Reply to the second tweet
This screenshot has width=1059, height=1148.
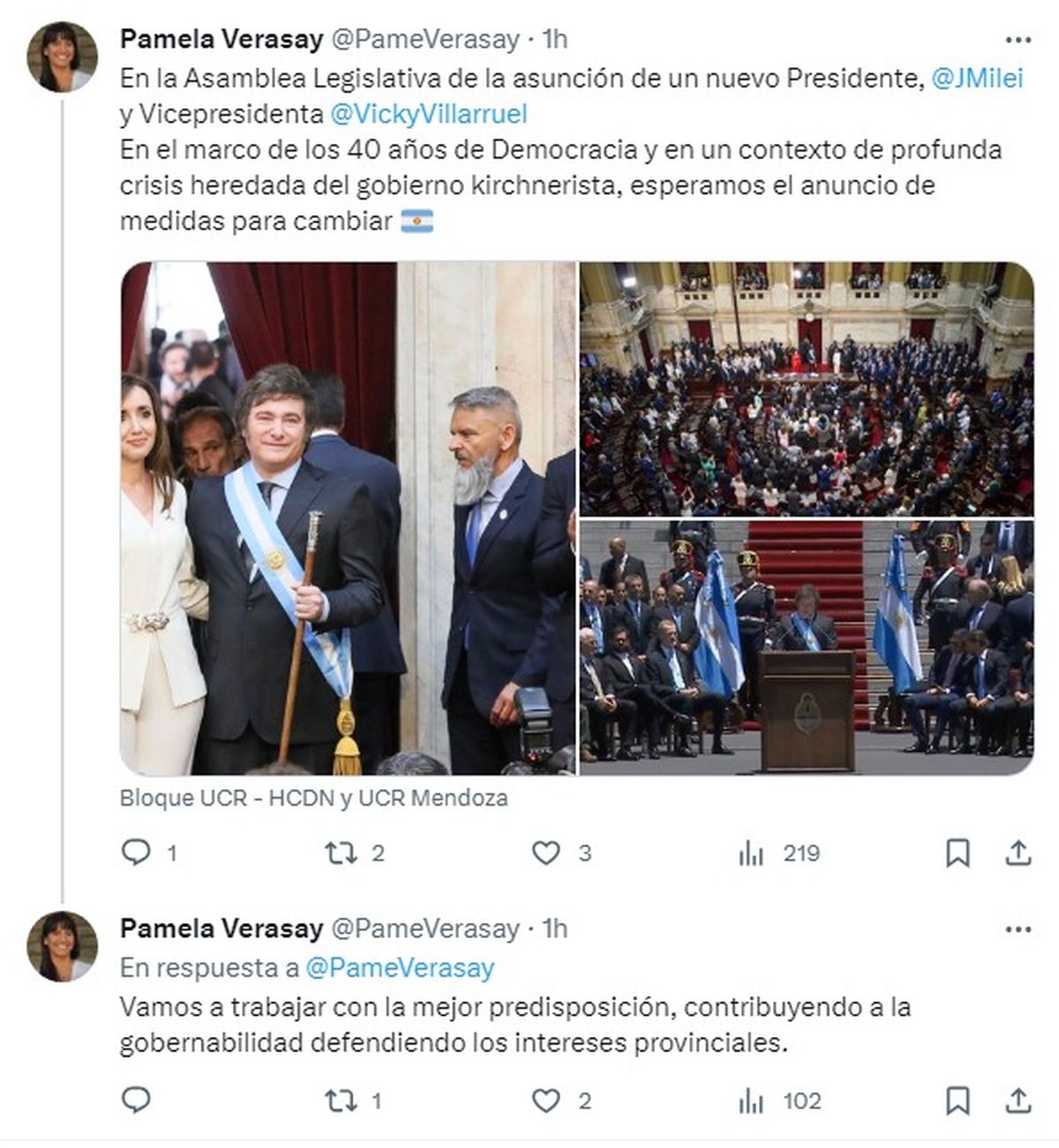[x=136, y=1100]
